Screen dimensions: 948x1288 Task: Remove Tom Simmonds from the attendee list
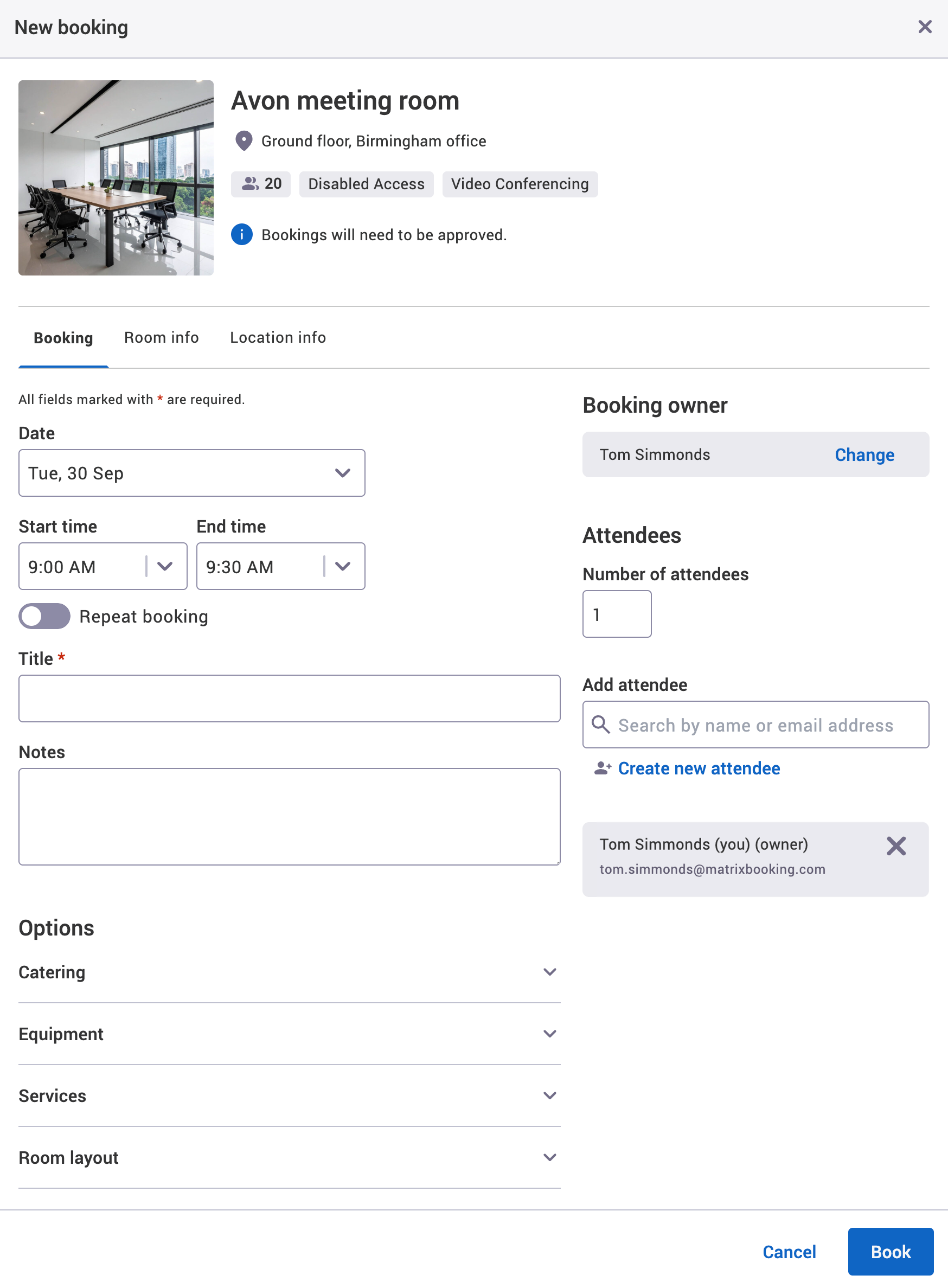(896, 845)
